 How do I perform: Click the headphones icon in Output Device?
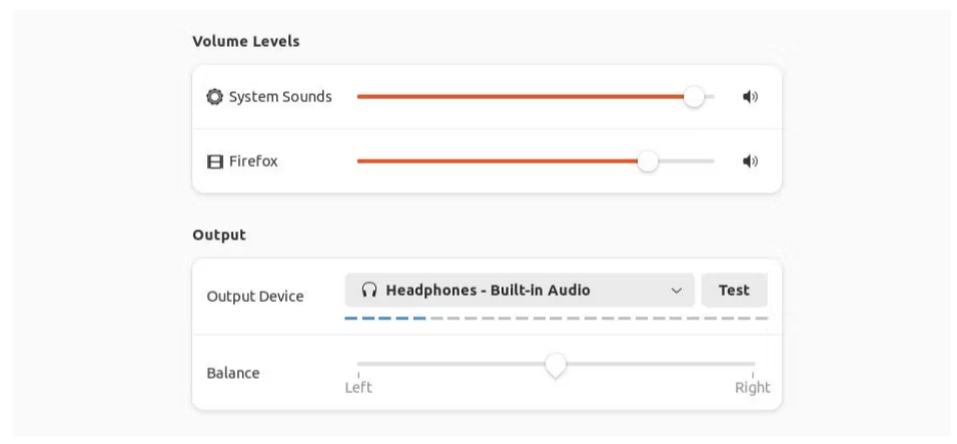(369, 290)
